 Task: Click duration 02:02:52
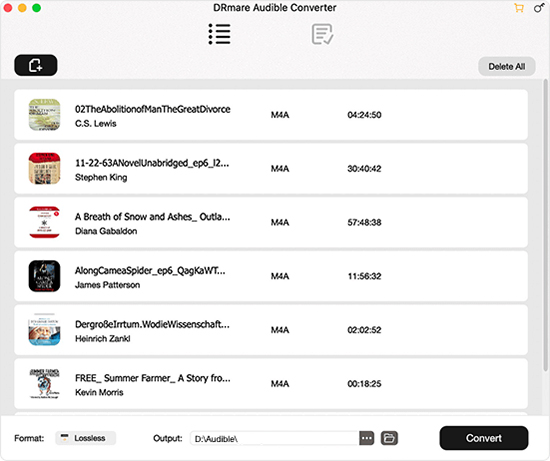[x=364, y=330]
